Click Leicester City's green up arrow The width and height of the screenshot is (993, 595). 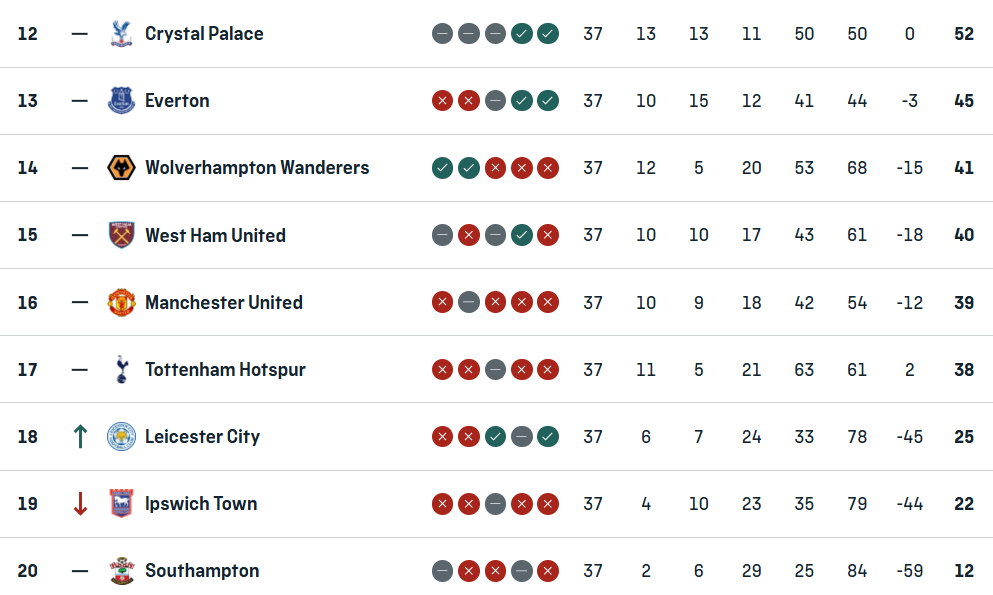tap(80, 436)
